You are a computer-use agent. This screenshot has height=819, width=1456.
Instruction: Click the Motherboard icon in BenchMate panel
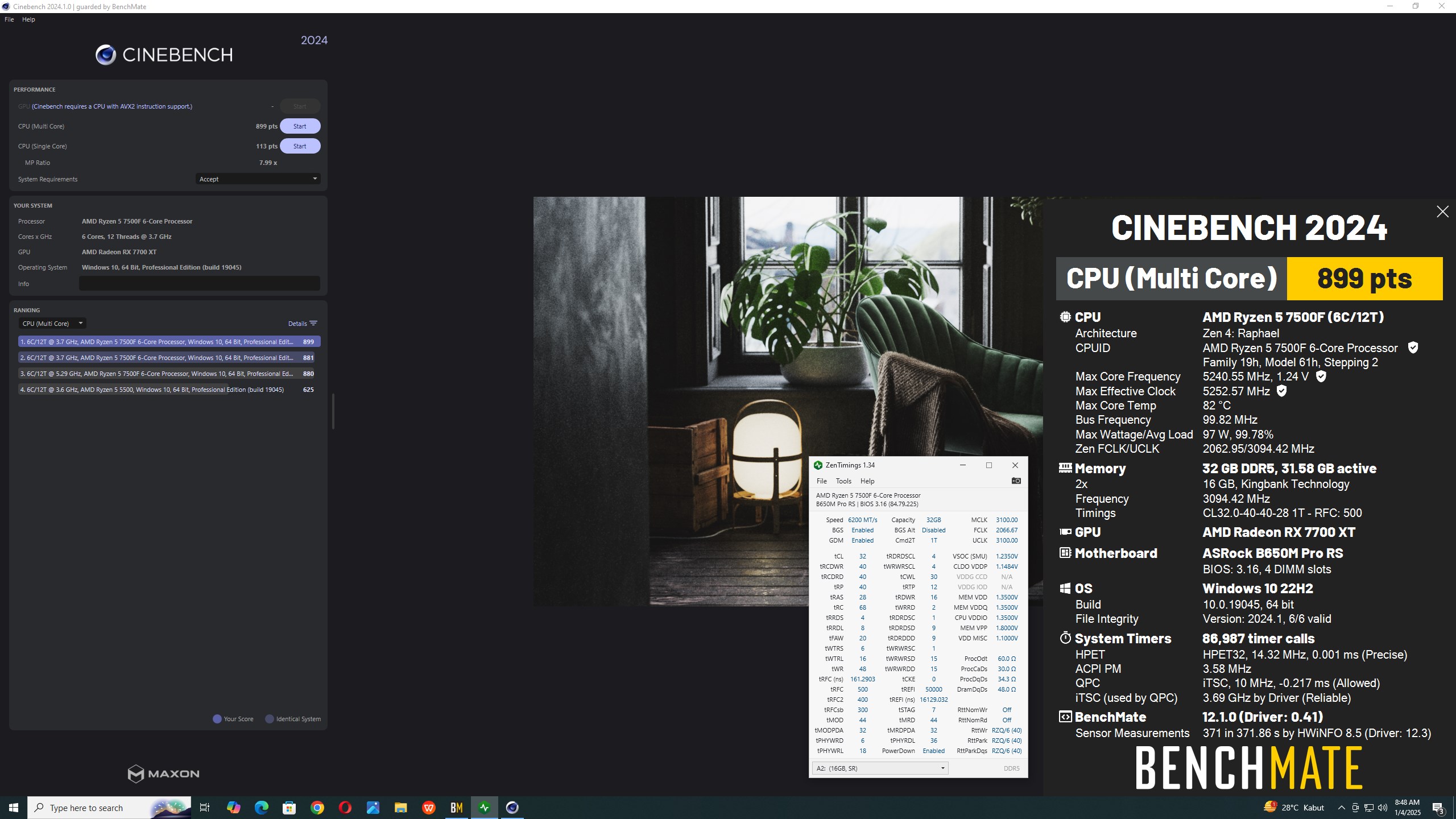(1065, 553)
